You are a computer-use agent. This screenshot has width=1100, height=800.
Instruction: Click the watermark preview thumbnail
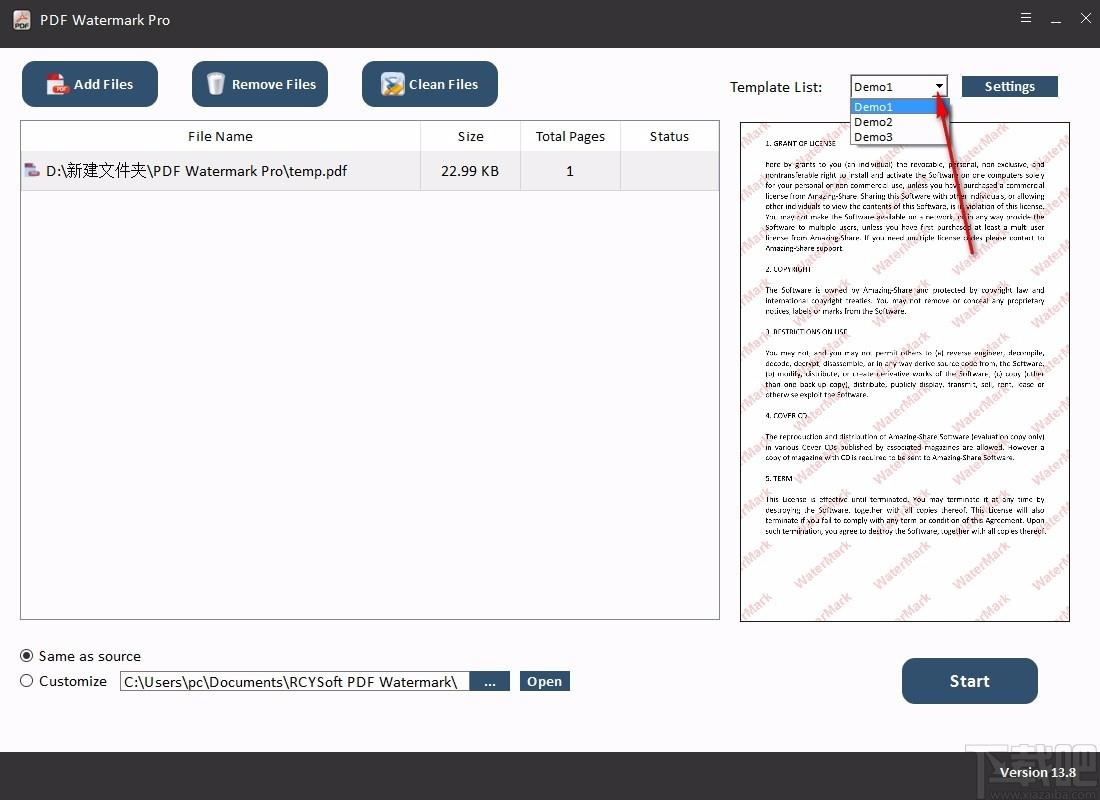tap(905, 372)
